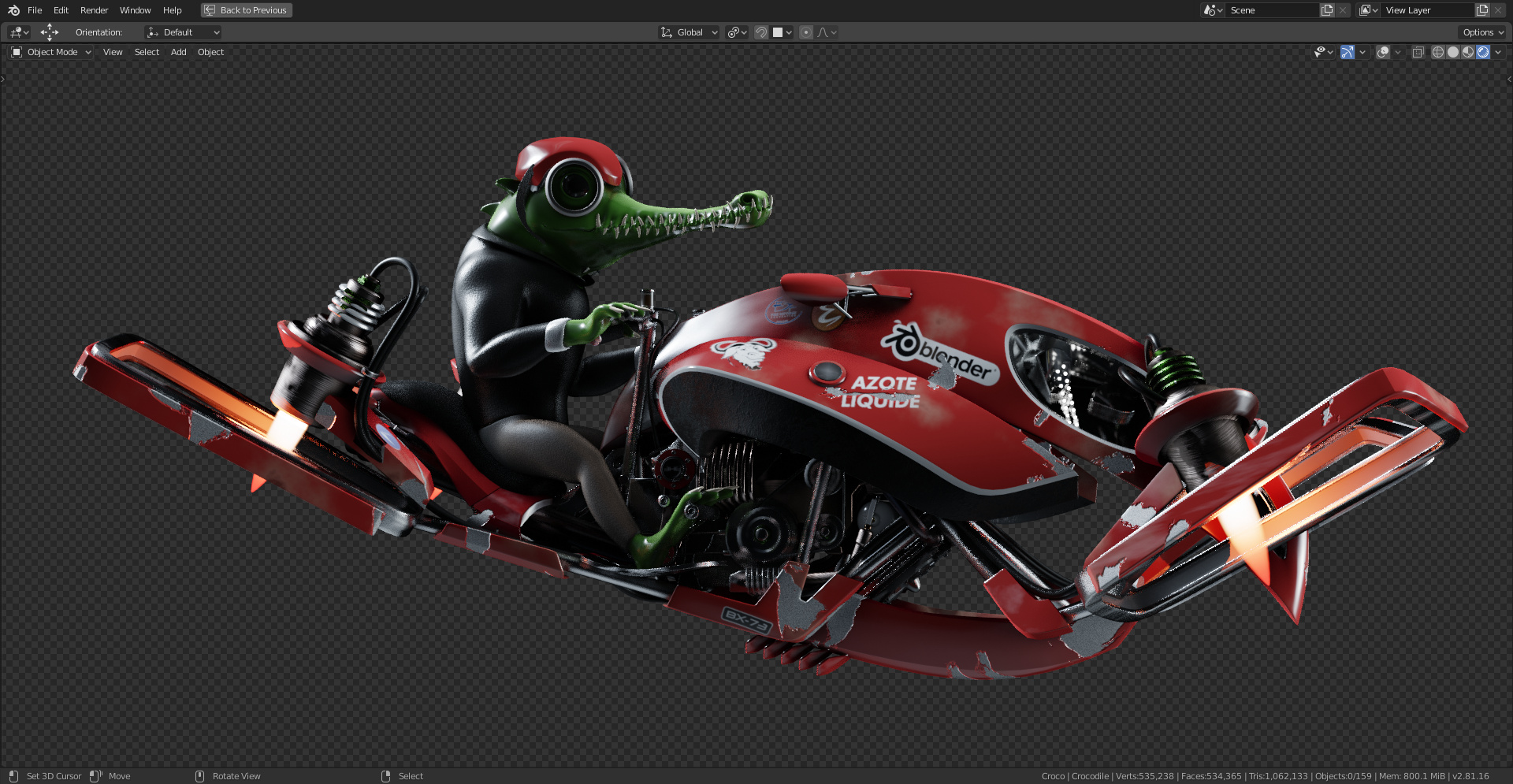This screenshot has height=784, width=1513.
Task: Open the Object Mode dropdown
Action: pyautogui.click(x=51, y=52)
